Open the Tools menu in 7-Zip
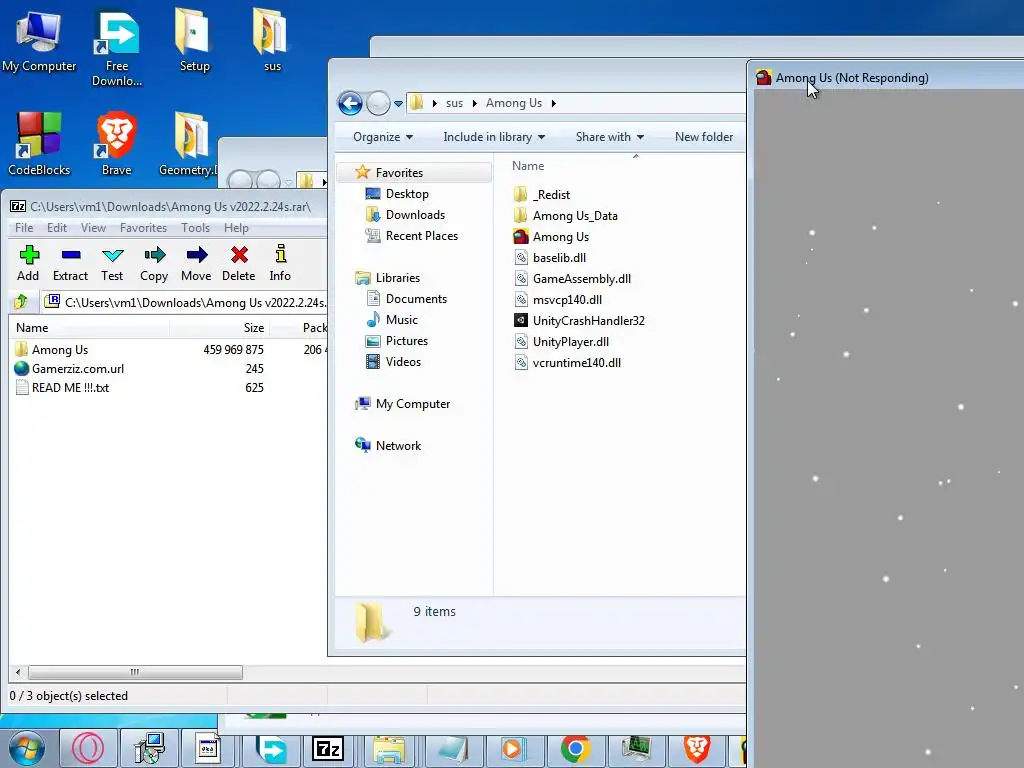This screenshot has height=768, width=1024. 195,227
